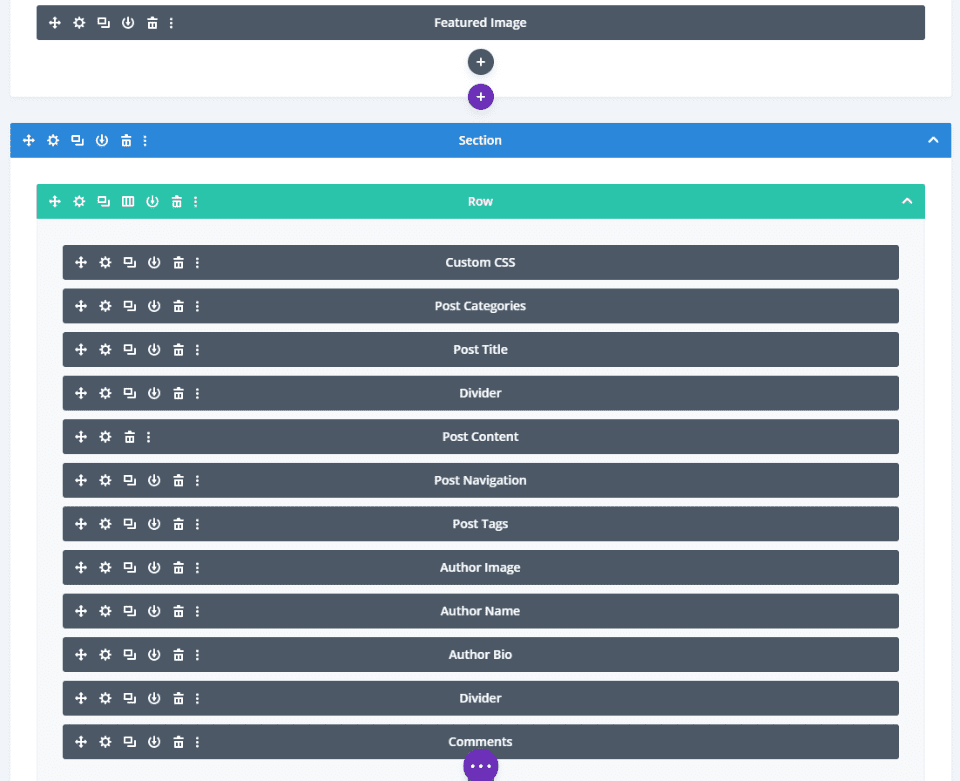Open more options on Featured Image module
This screenshot has height=781, width=960.
click(x=171, y=23)
